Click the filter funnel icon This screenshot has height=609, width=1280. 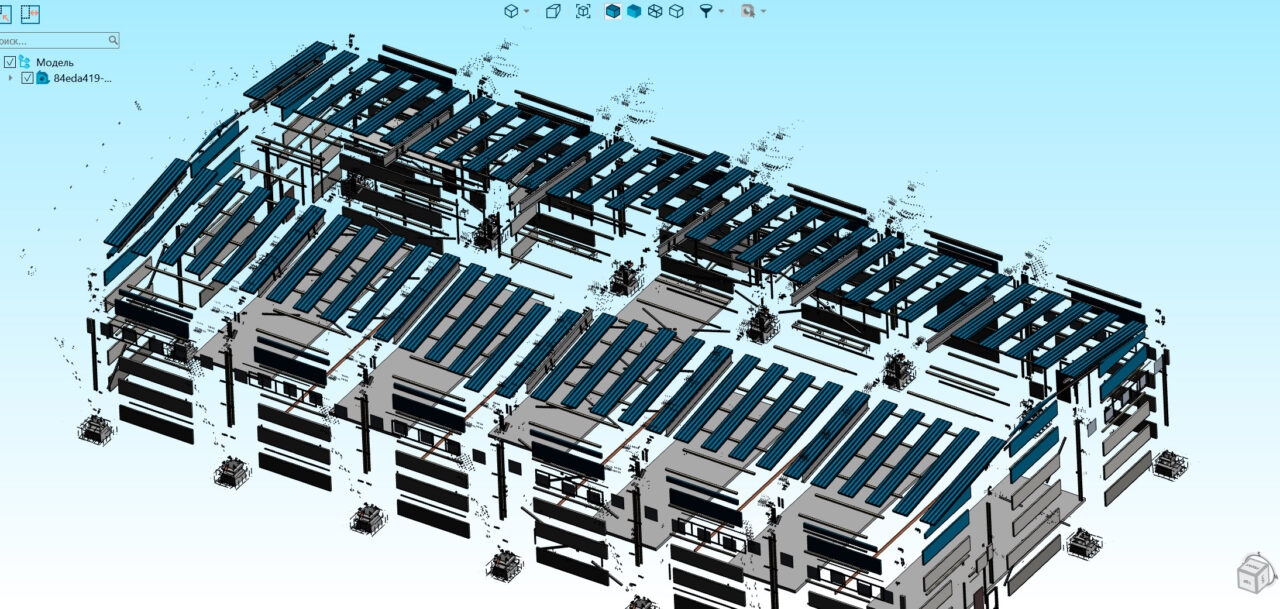706,11
